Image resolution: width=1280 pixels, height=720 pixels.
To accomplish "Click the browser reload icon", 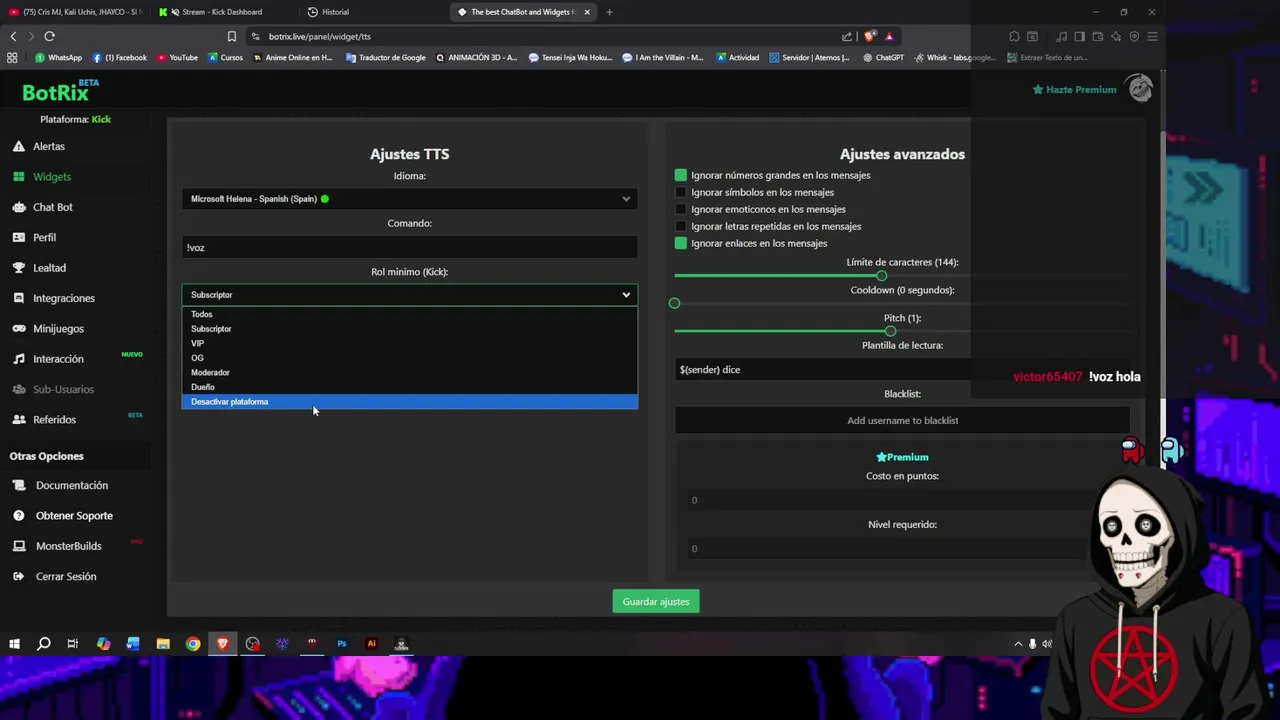I will point(49,36).
